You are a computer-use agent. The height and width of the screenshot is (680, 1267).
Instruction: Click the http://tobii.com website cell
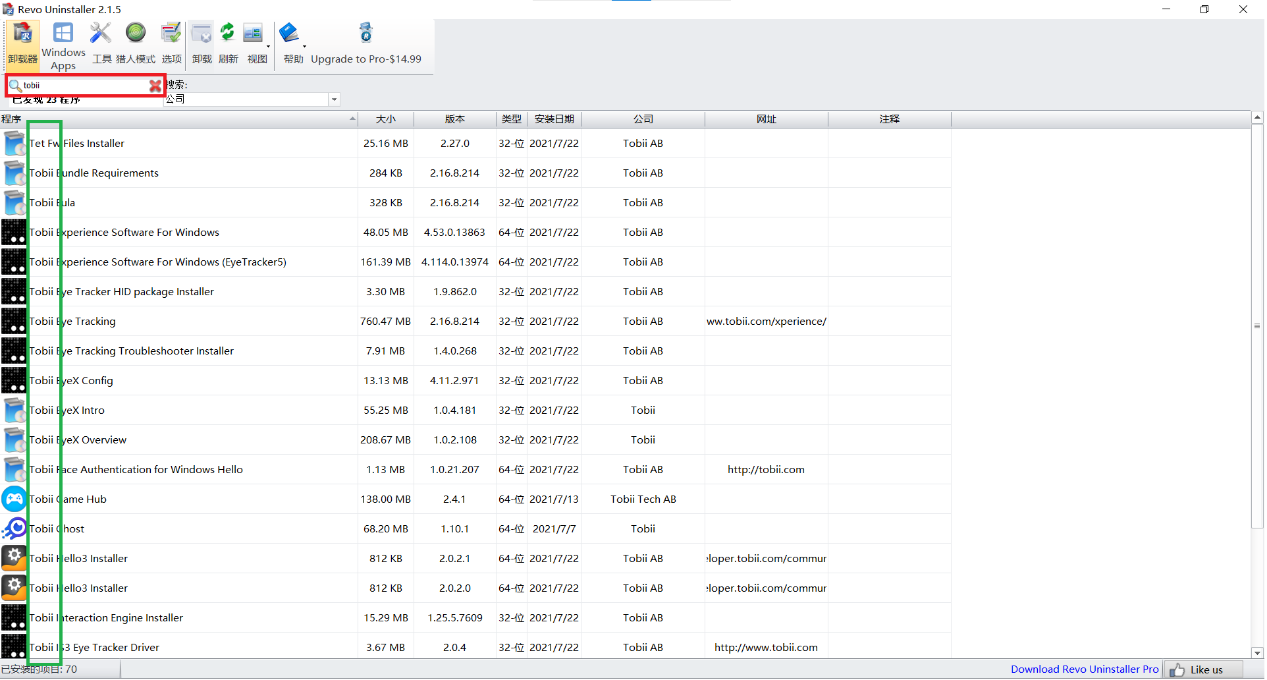click(x=766, y=470)
